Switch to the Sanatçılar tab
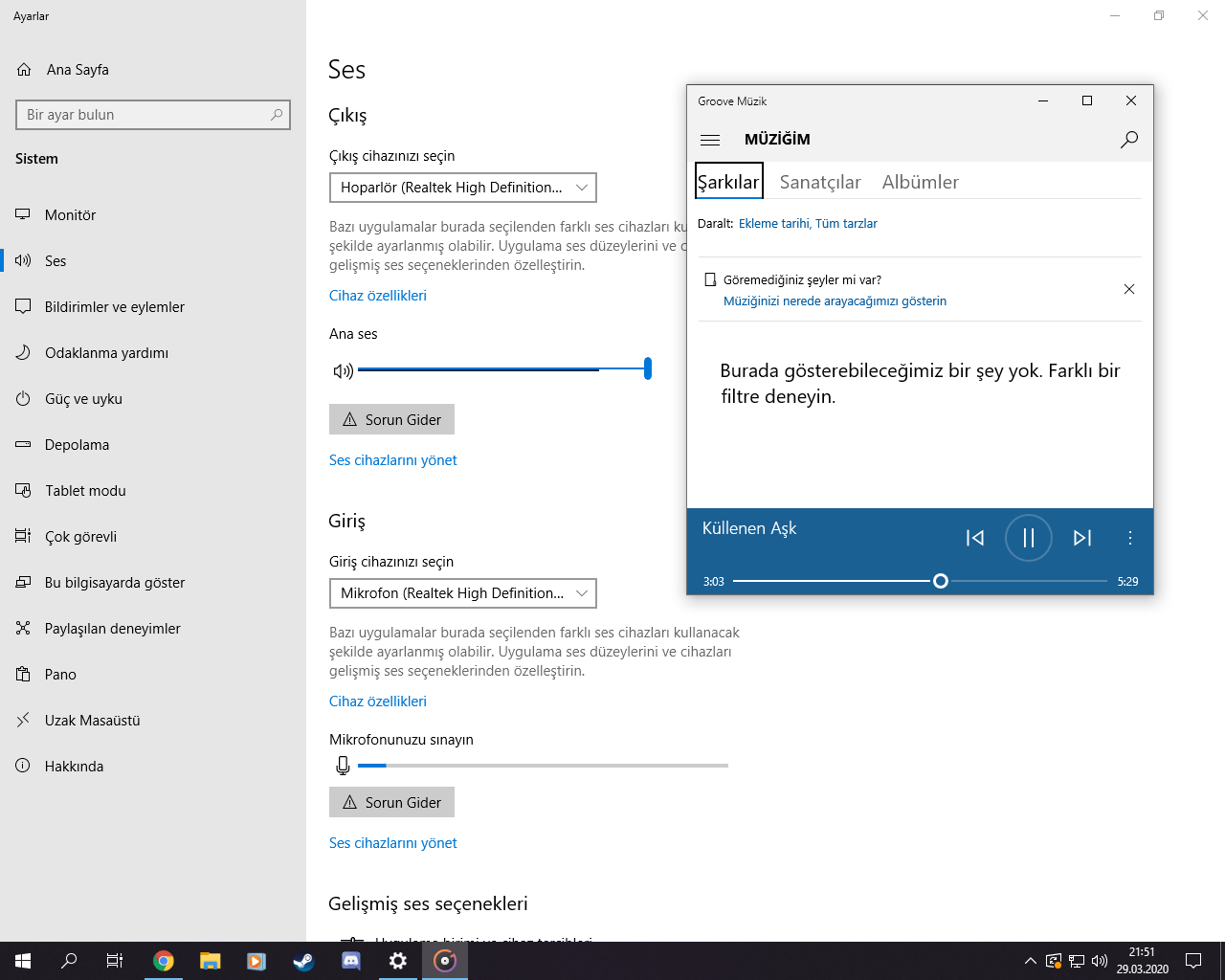Screen dimensions: 1225x980 pos(820,182)
